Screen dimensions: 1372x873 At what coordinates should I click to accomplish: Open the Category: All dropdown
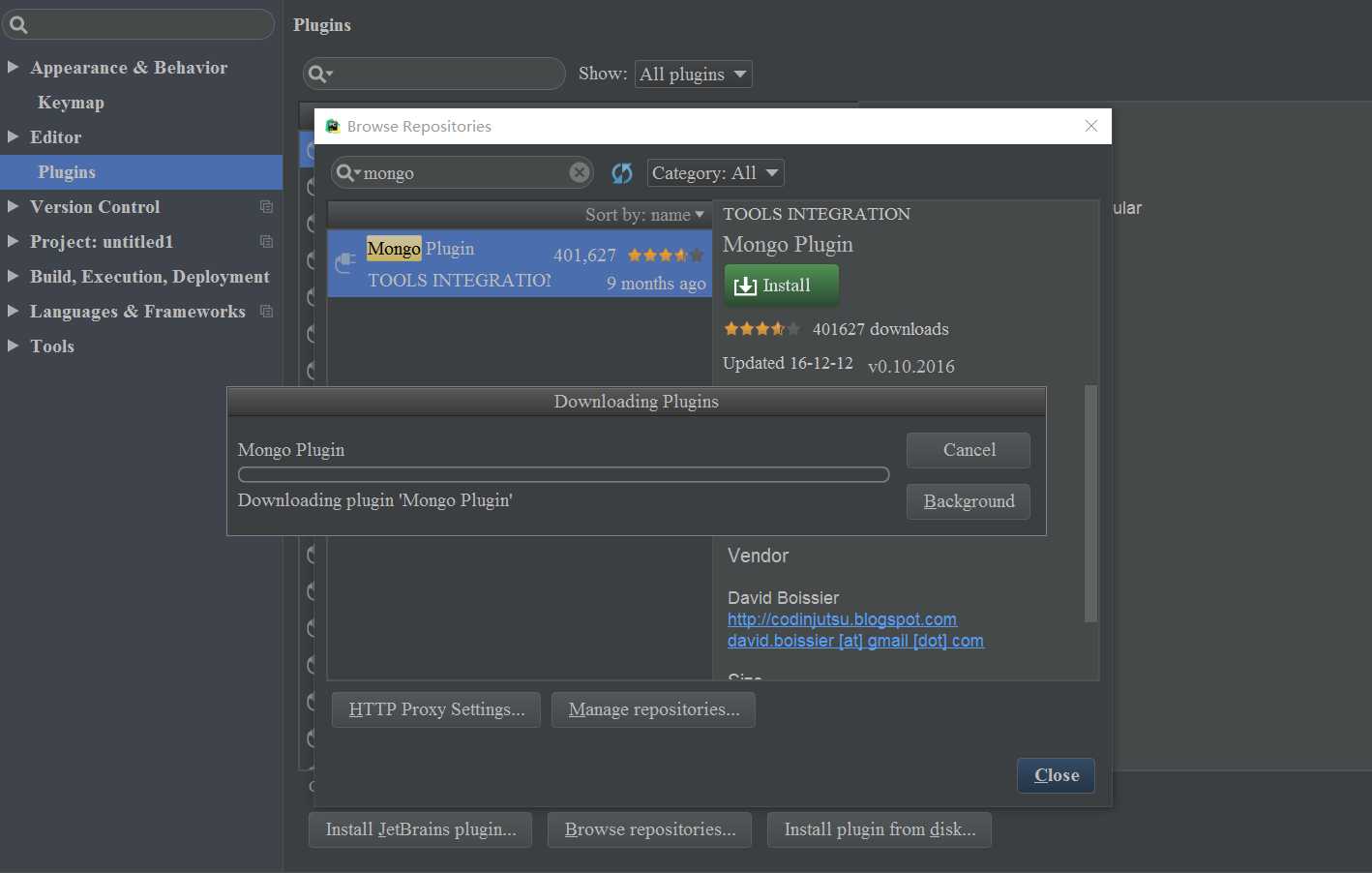pyautogui.click(x=715, y=173)
